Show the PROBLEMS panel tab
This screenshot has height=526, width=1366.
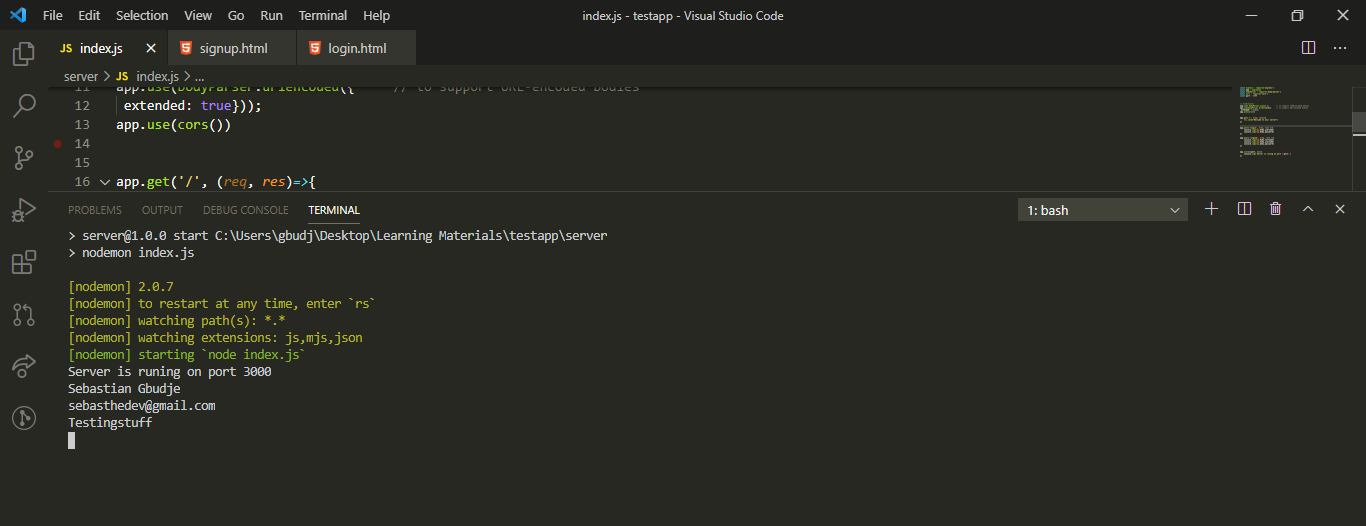(x=95, y=210)
